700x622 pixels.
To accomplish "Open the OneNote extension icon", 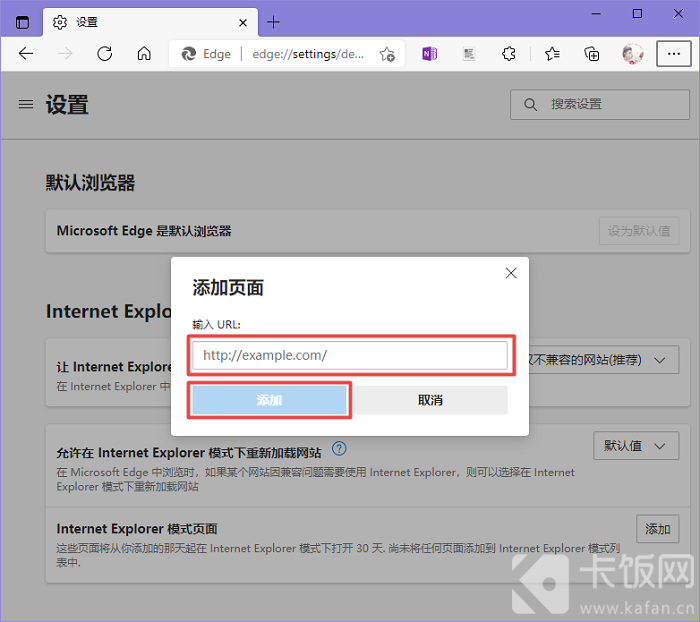I will click(x=429, y=54).
